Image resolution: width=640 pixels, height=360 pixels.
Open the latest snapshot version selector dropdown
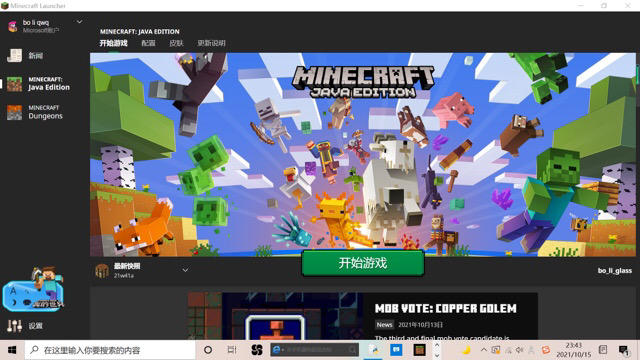click(185, 270)
